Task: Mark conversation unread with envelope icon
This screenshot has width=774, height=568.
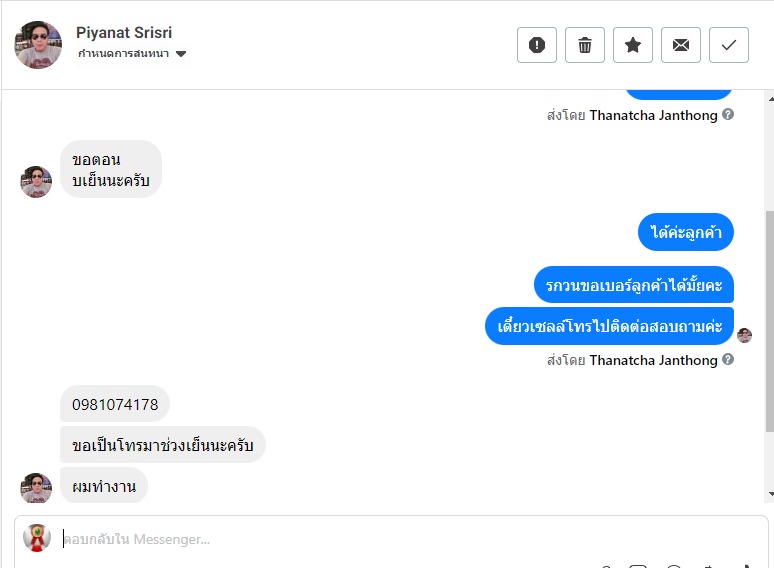Action: [681, 45]
